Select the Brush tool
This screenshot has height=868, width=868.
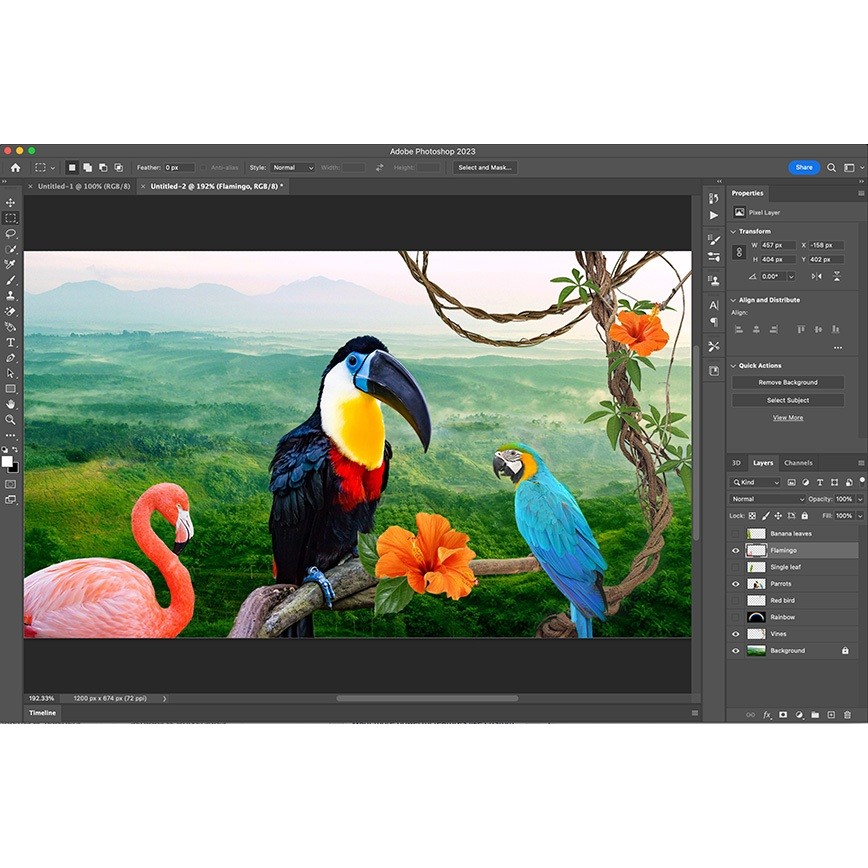tap(11, 278)
